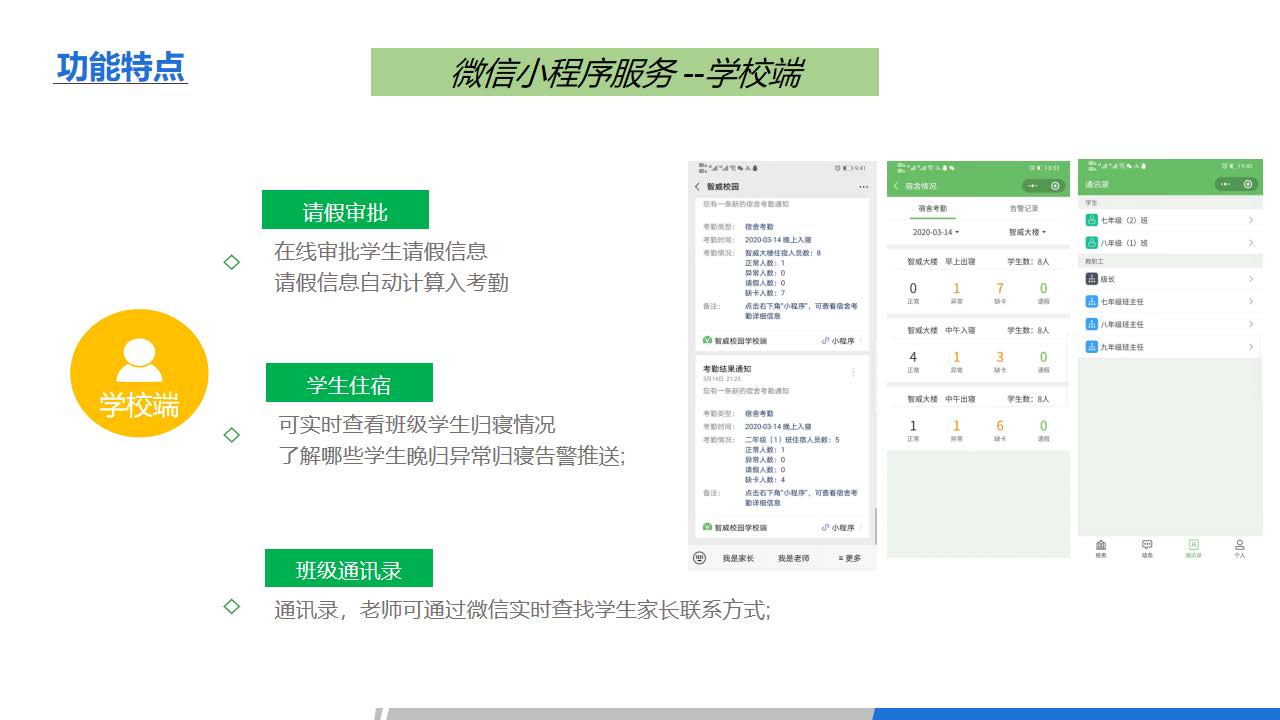
Task: Expand the 八年级（1）班 row chevron
Action: point(1251,243)
